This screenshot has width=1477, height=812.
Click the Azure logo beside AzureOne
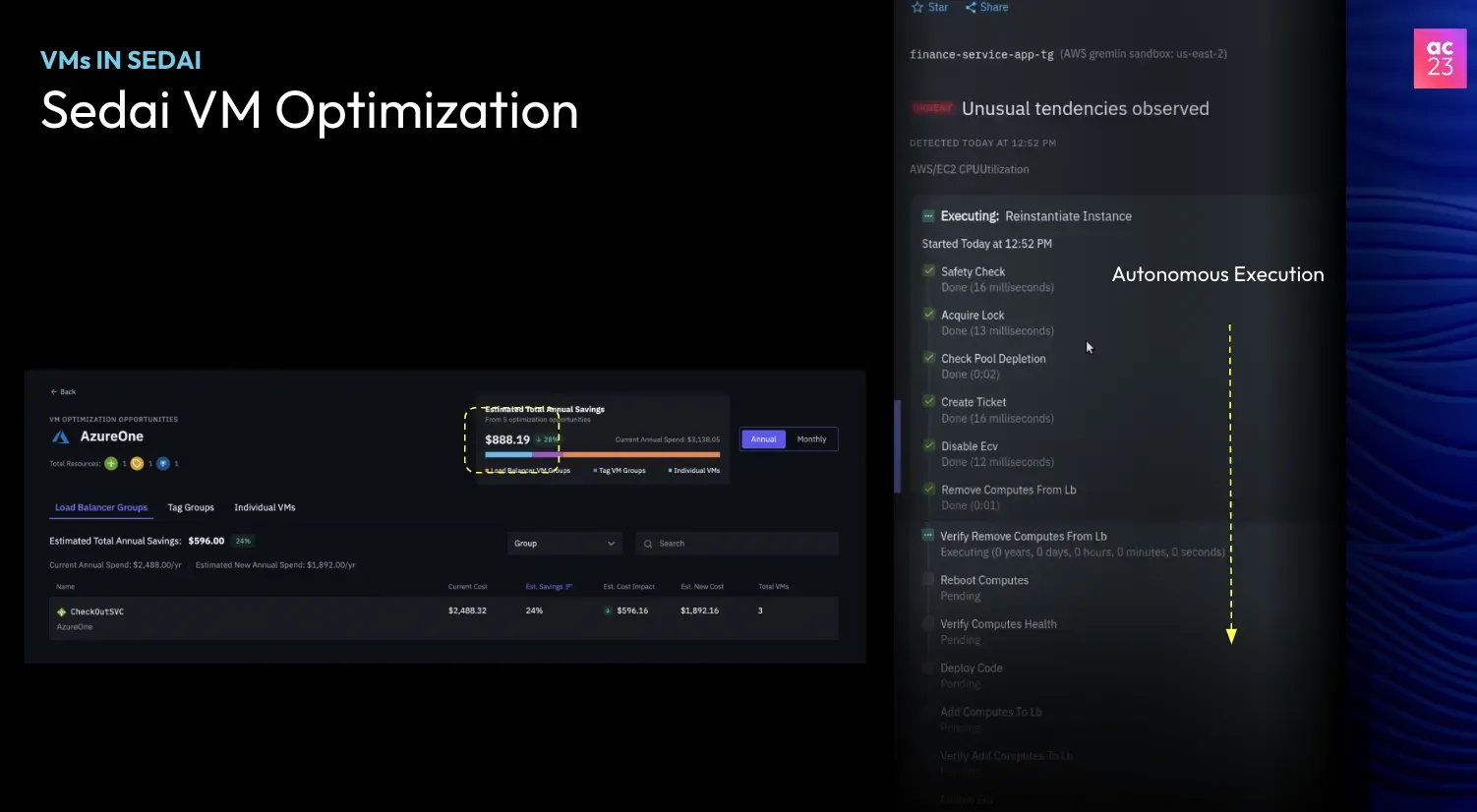click(x=61, y=436)
